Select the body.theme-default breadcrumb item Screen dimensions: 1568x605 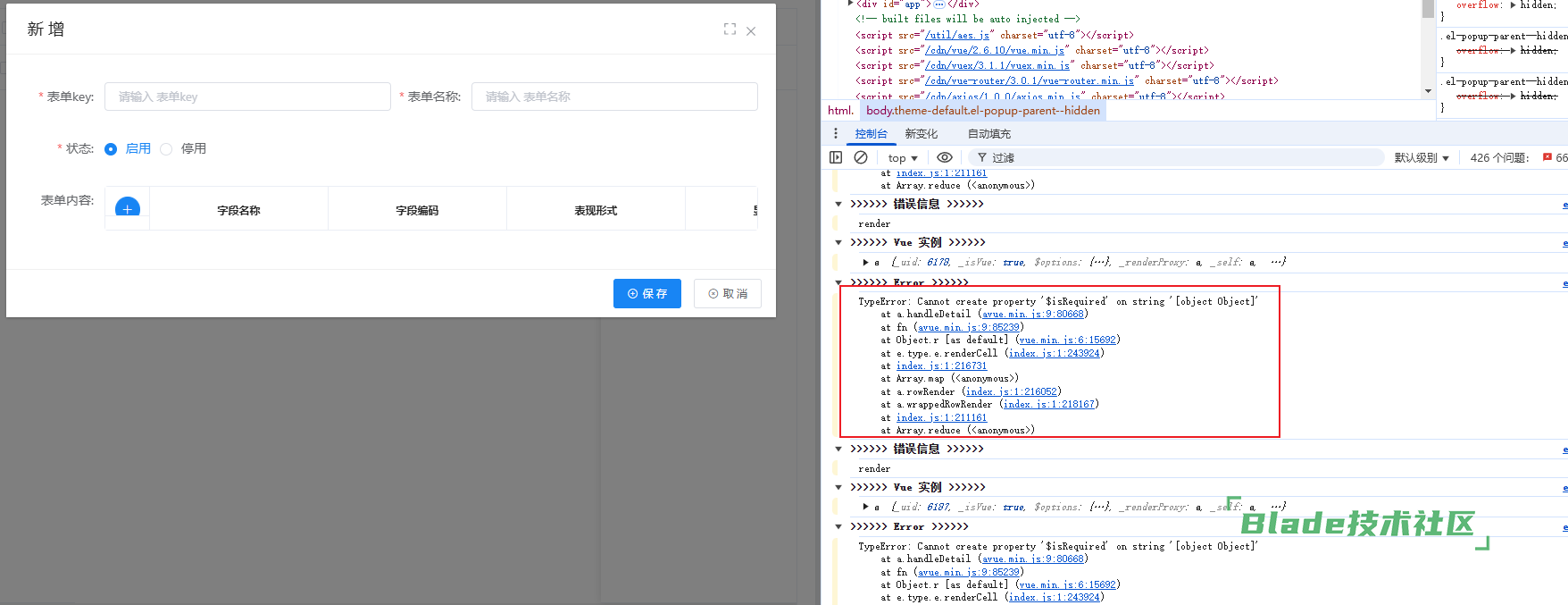983,111
